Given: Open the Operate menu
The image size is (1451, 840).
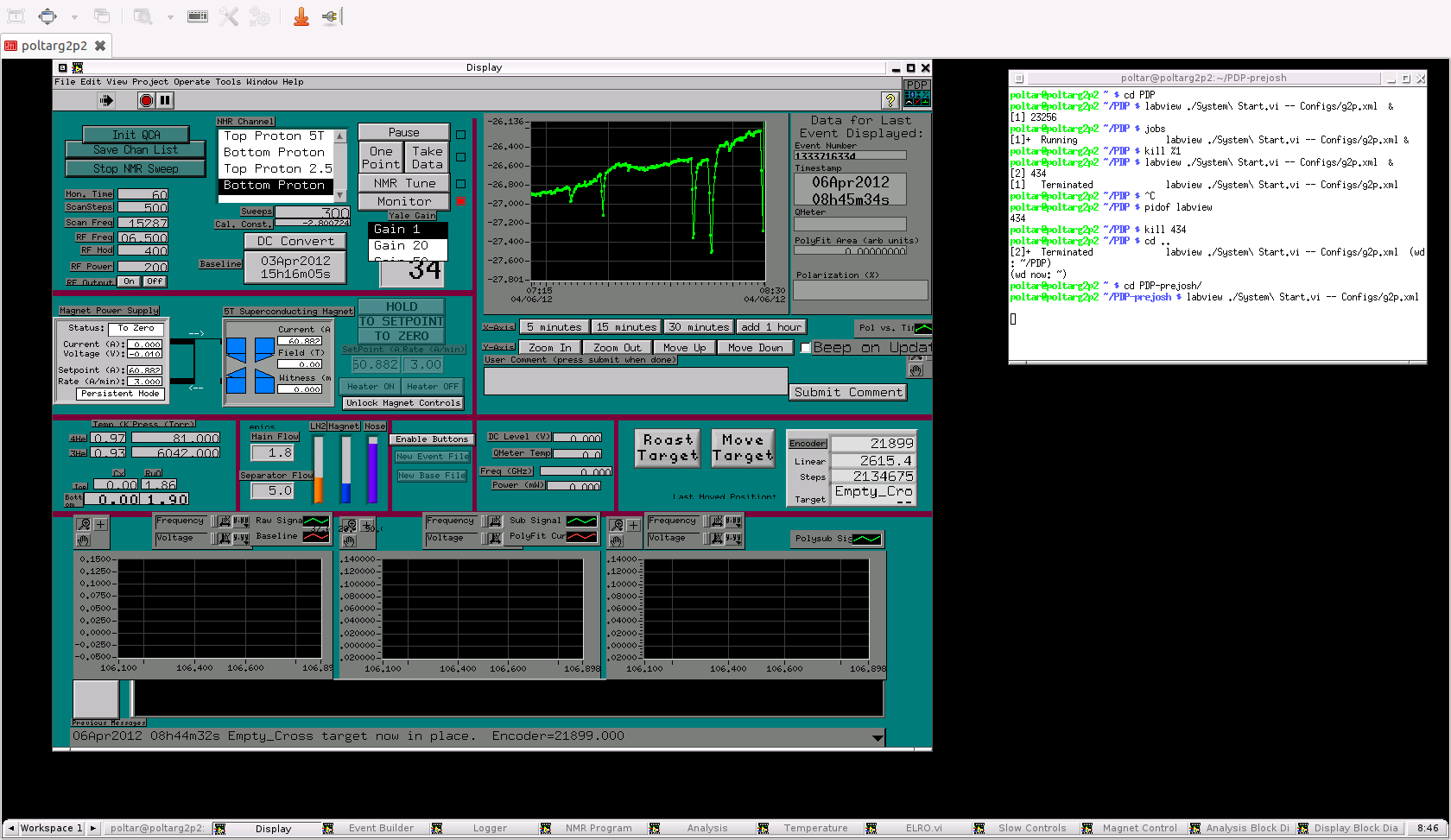Looking at the screenshot, I should pyautogui.click(x=192, y=82).
